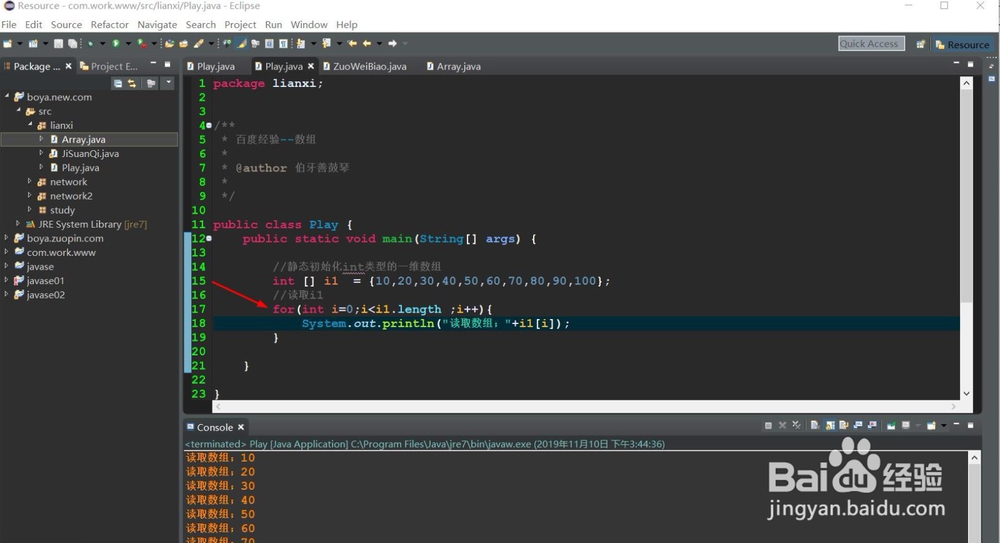This screenshot has width=1000, height=543.
Task: Collapse the boya.new.com project
Action: click(x=7, y=96)
